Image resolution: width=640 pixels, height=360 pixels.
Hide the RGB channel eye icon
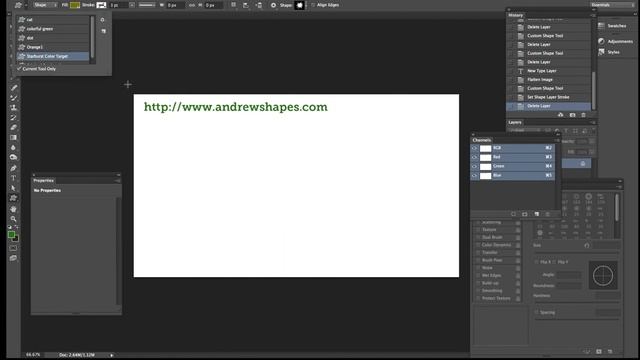click(x=474, y=148)
